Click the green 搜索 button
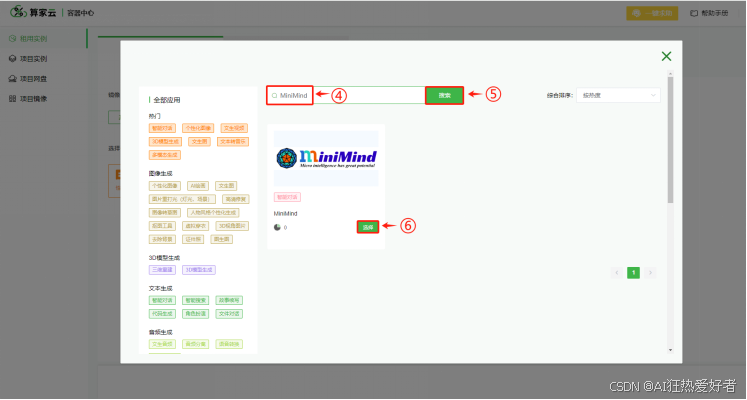 point(444,95)
